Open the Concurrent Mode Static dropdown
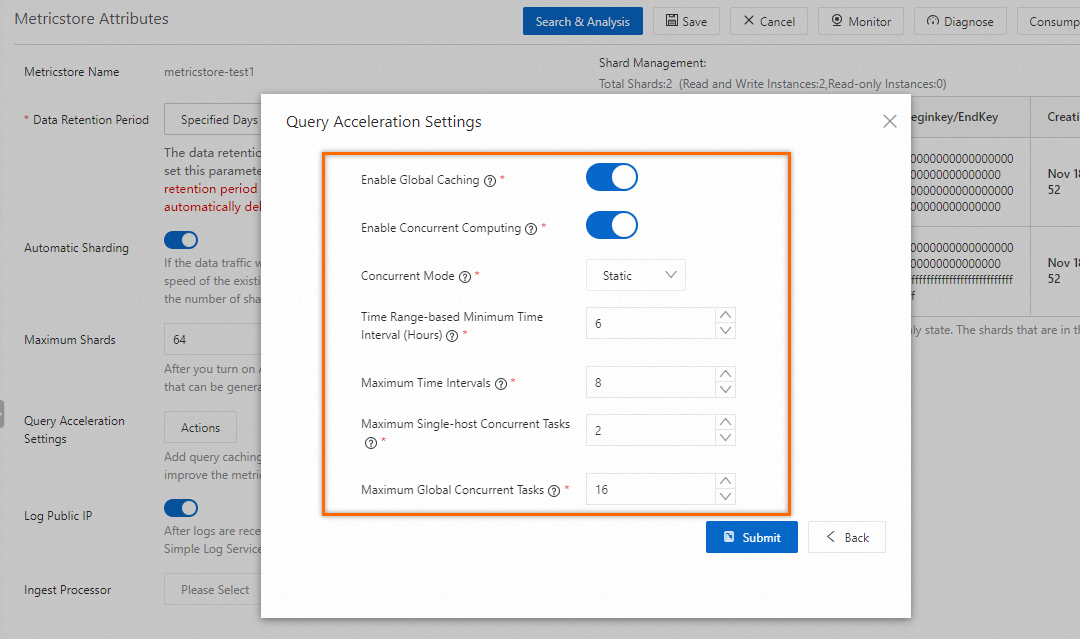This screenshot has width=1080, height=639. (636, 275)
